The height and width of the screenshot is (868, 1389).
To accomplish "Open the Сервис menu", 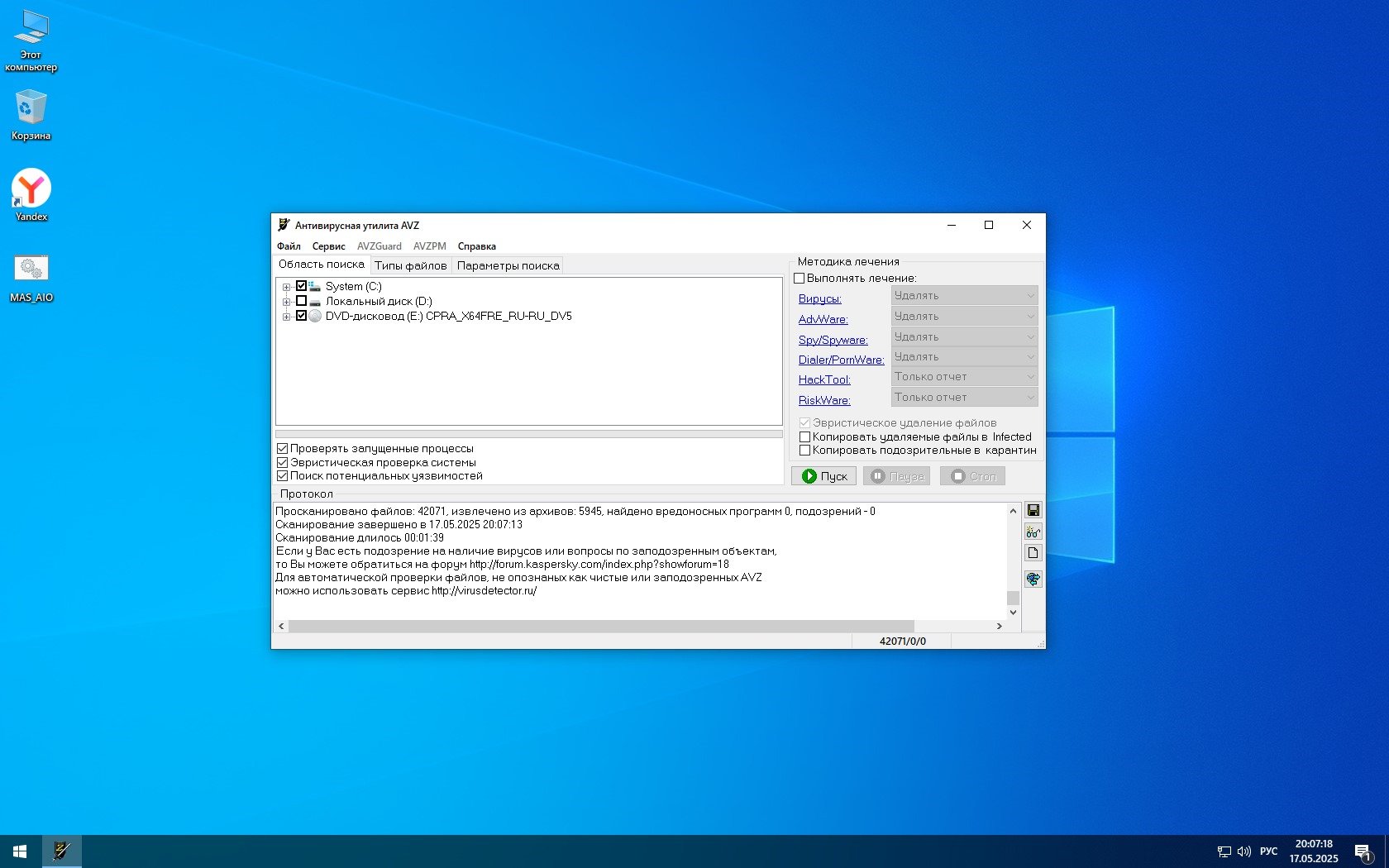I will point(328,246).
